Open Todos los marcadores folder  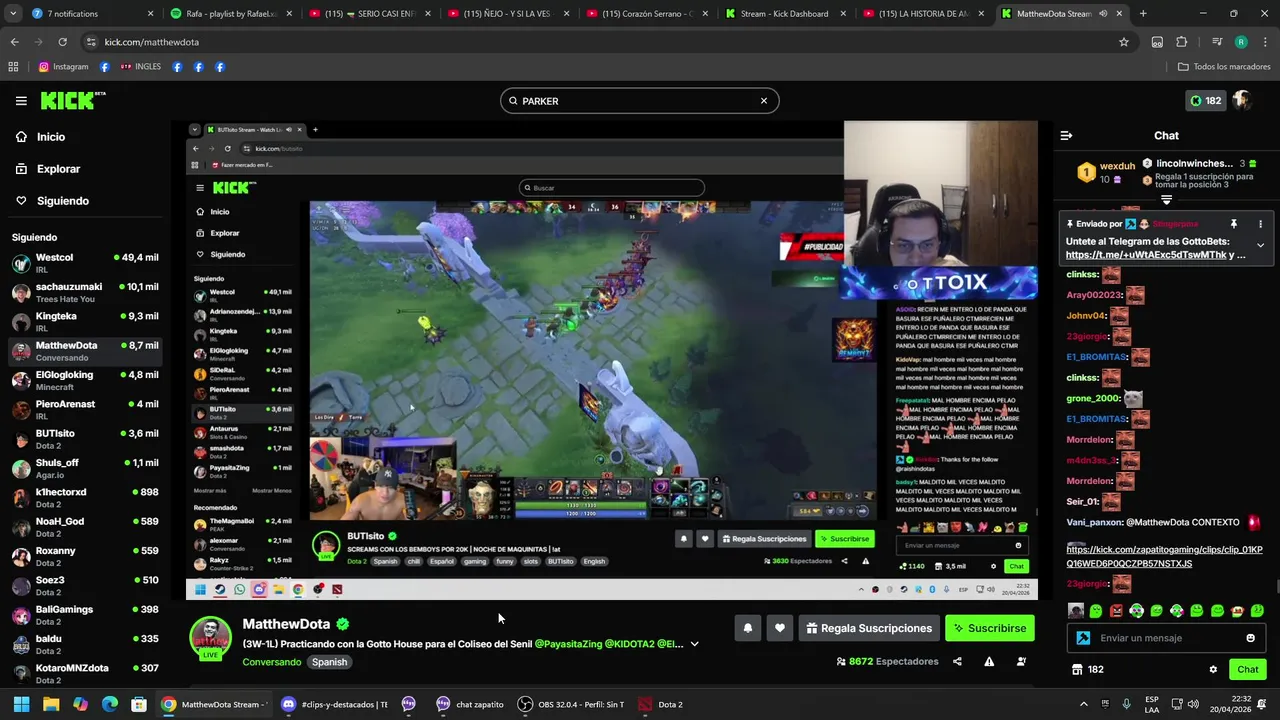click(1224, 67)
